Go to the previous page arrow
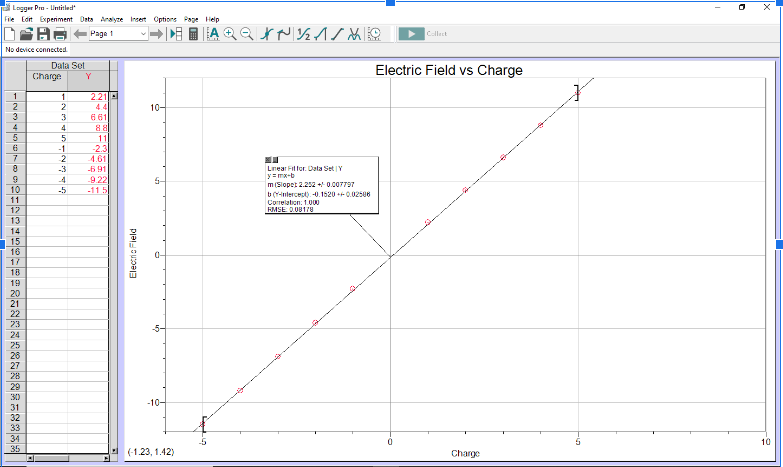 [x=80, y=34]
